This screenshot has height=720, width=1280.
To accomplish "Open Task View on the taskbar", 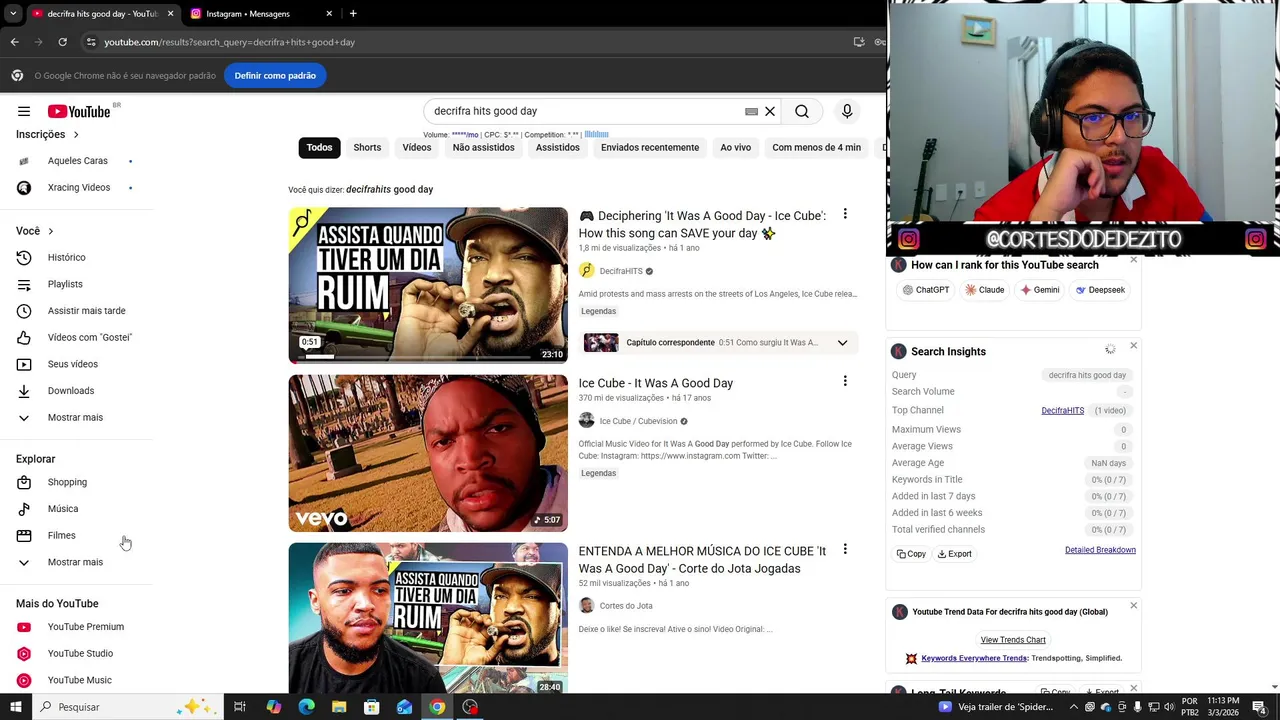I will pos(240,707).
